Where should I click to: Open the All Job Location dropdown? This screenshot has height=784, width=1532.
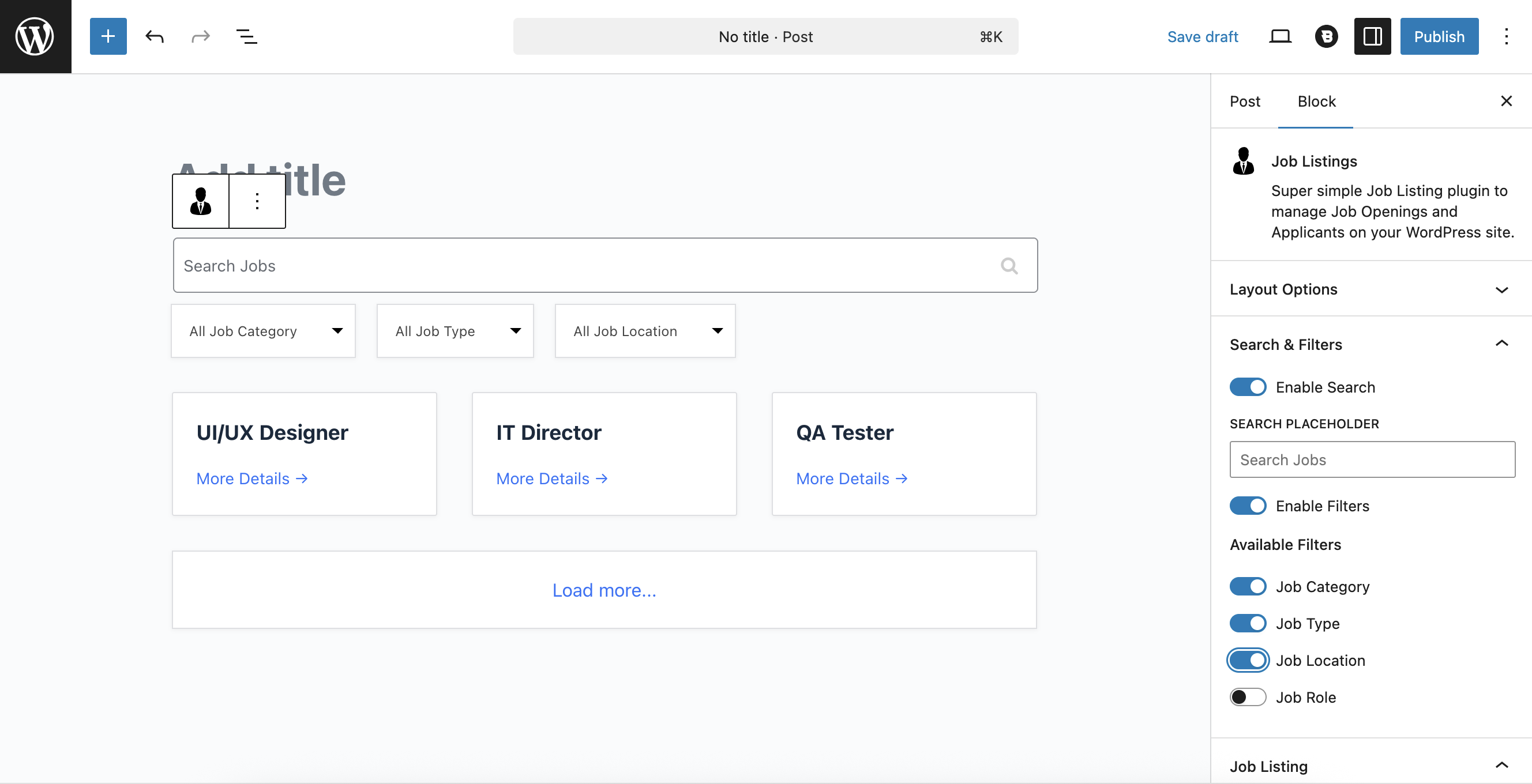tap(645, 331)
